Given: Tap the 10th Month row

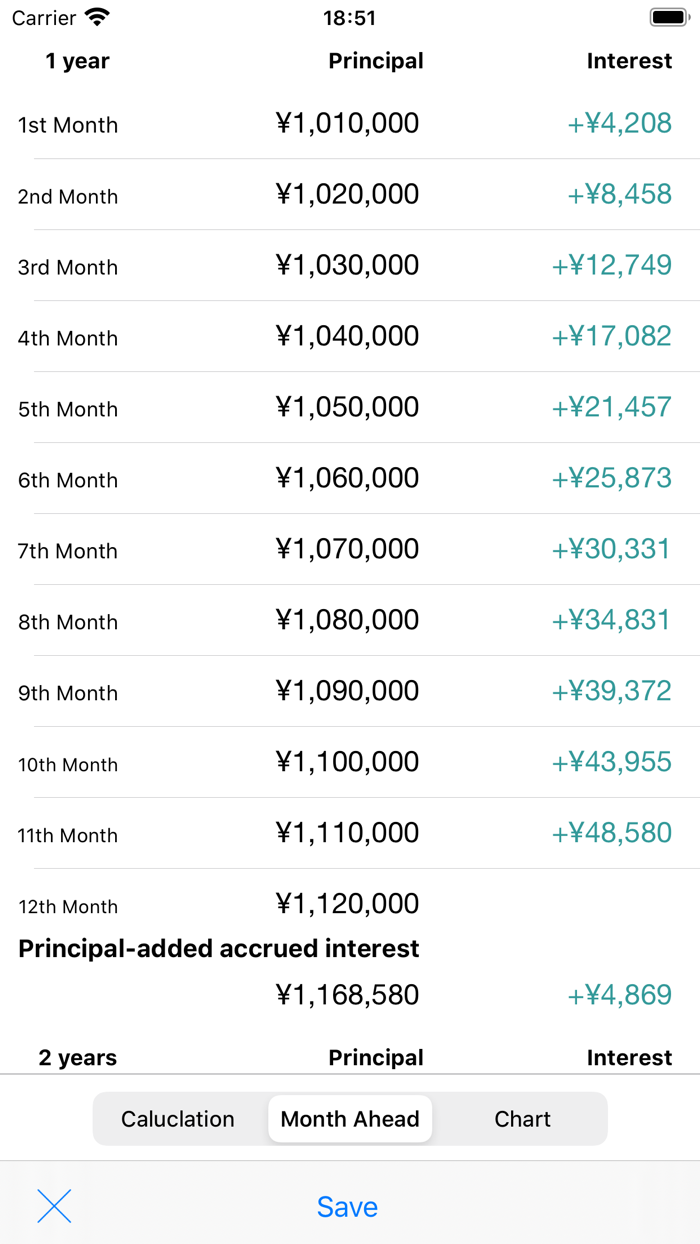Looking at the screenshot, I should [350, 762].
